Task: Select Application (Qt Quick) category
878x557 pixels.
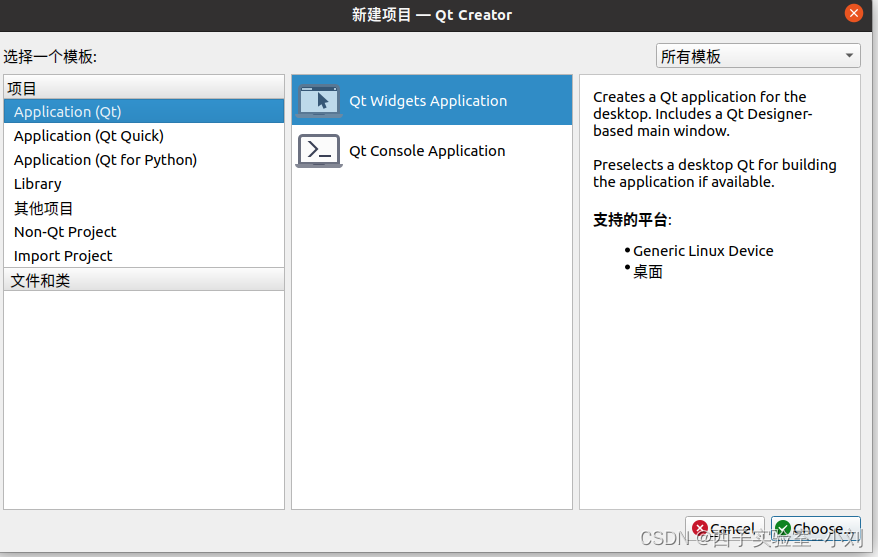Action: click(x=144, y=135)
